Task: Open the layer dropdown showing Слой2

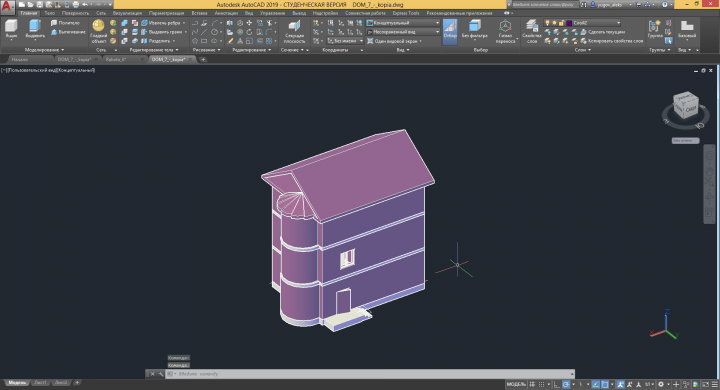Action: [x=582, y=23]
